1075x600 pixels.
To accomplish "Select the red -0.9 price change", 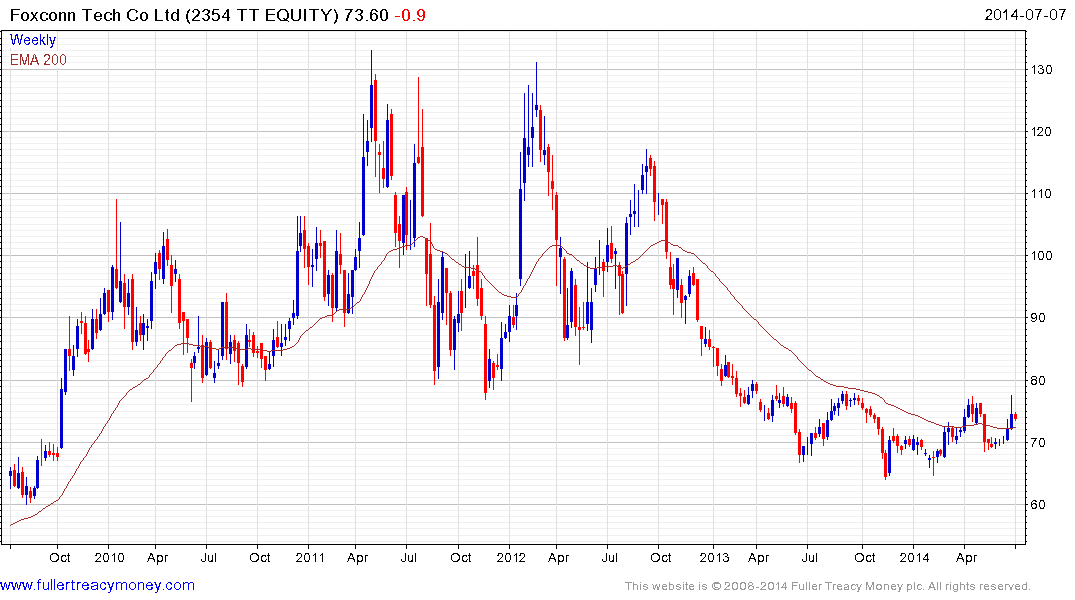I will pyautogui.click(x=410, y=15).
